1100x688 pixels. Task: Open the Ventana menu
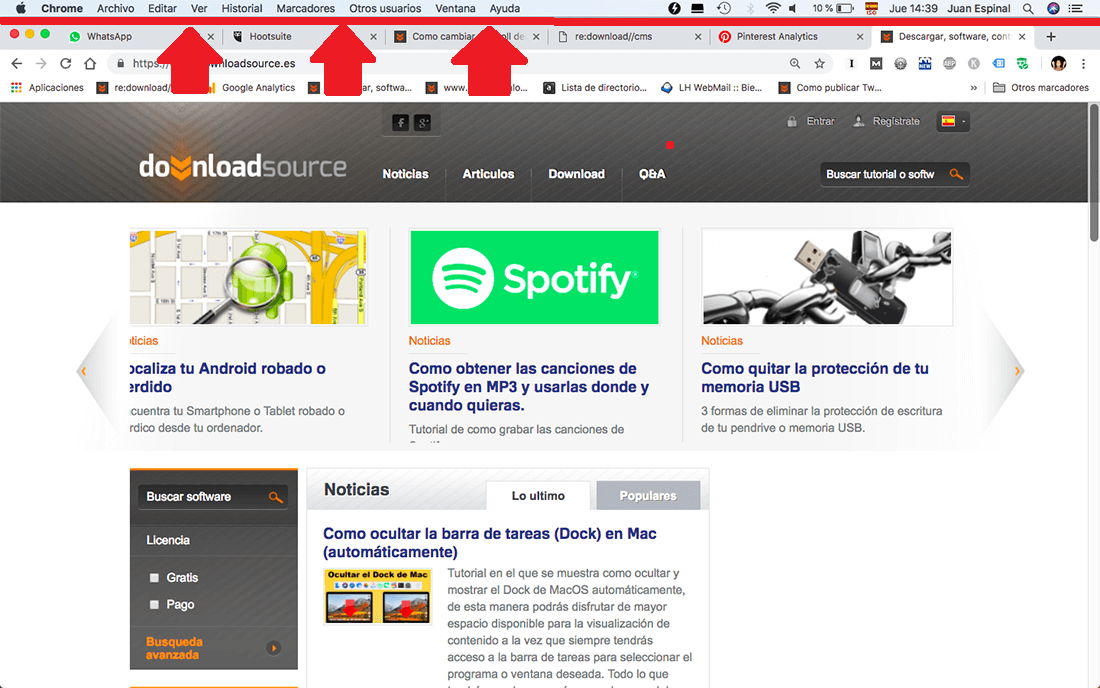(455, 8)
